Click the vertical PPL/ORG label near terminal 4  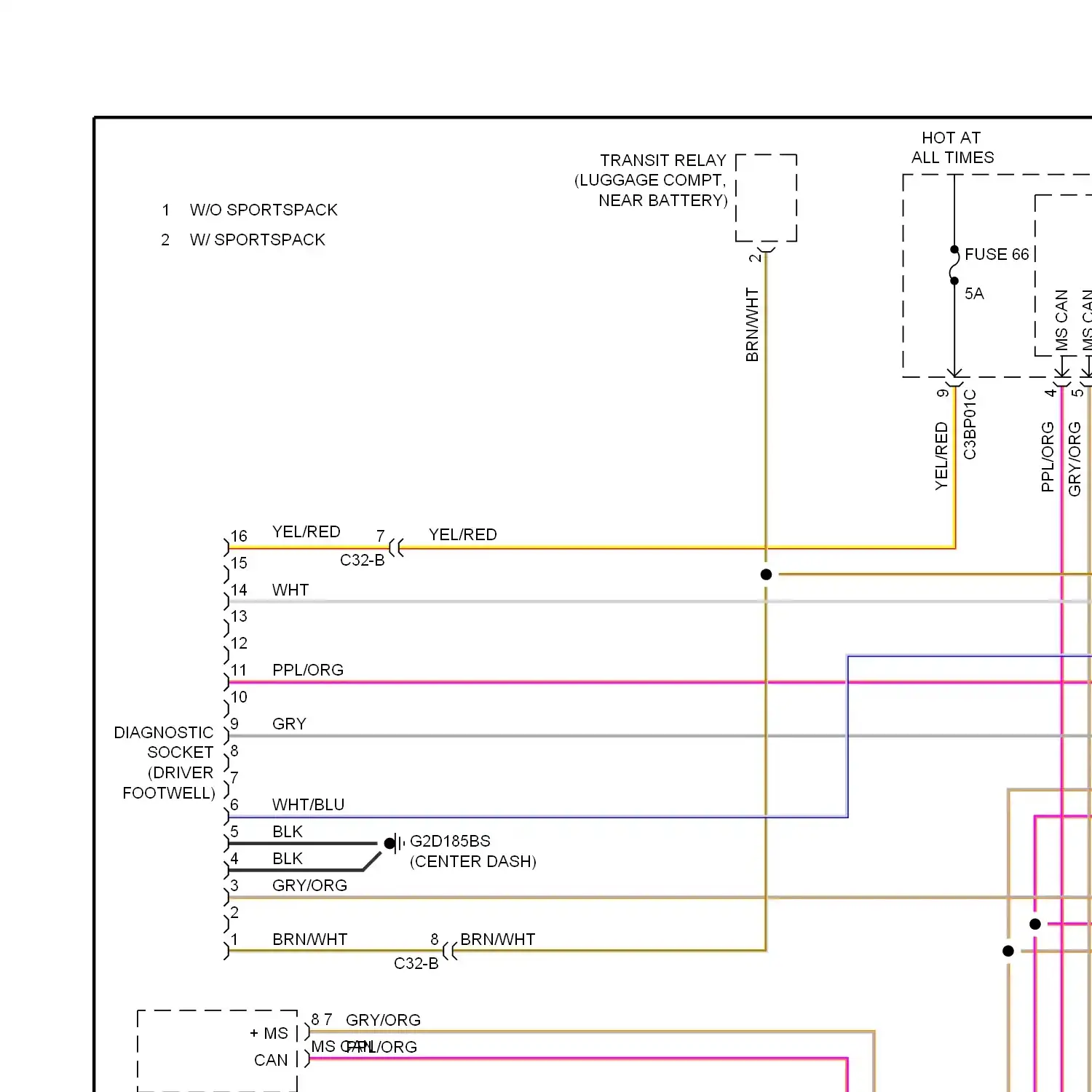click(x=1048, y=457)
